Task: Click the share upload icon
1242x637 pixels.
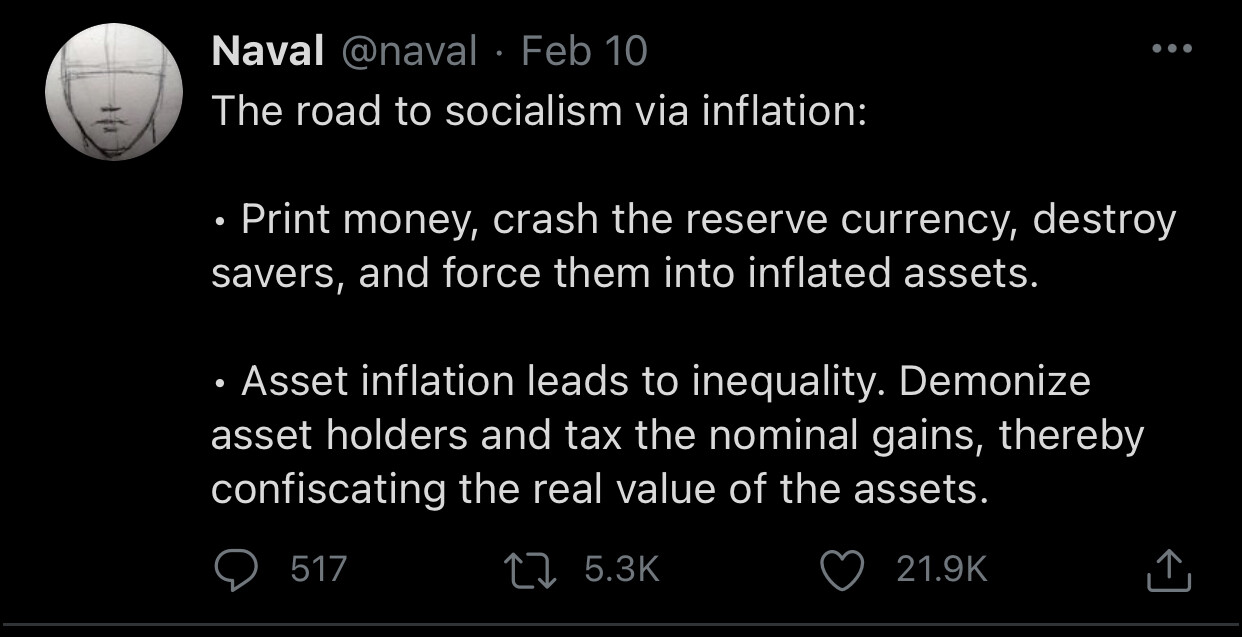Action: (x=1167, y=570)
